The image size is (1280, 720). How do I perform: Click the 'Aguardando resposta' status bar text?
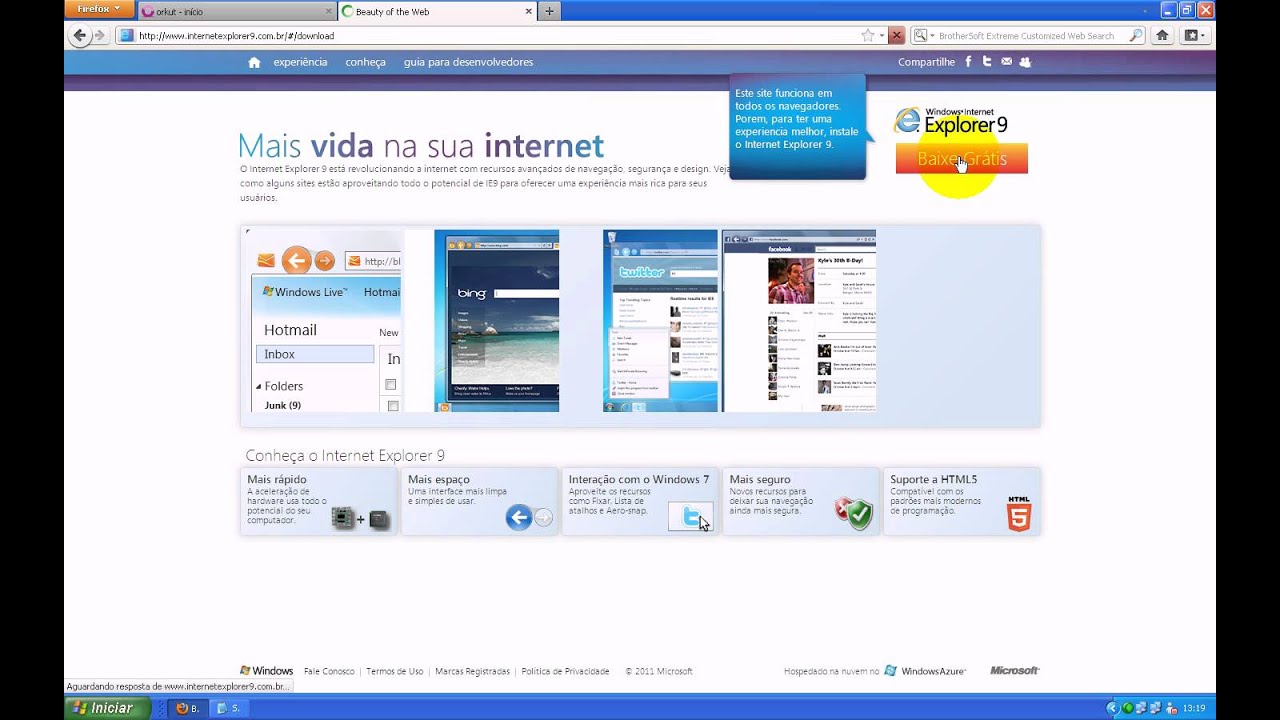point(178,686)
